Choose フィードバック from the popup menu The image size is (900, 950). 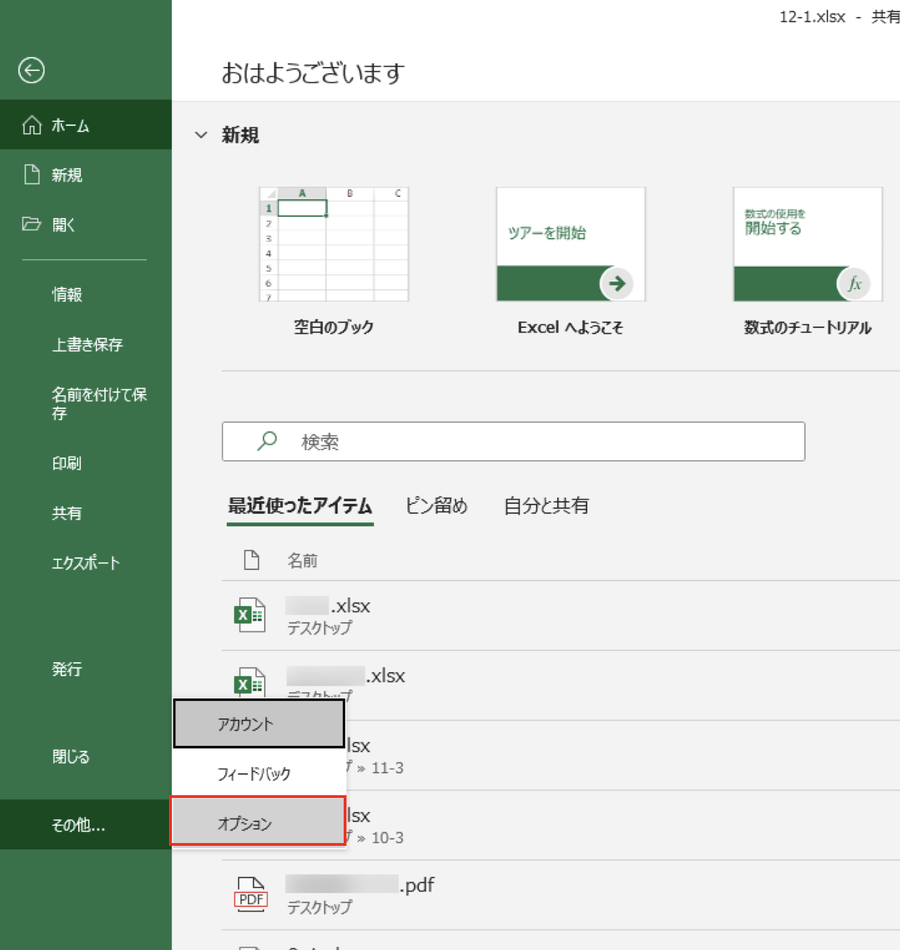(259, 773)
